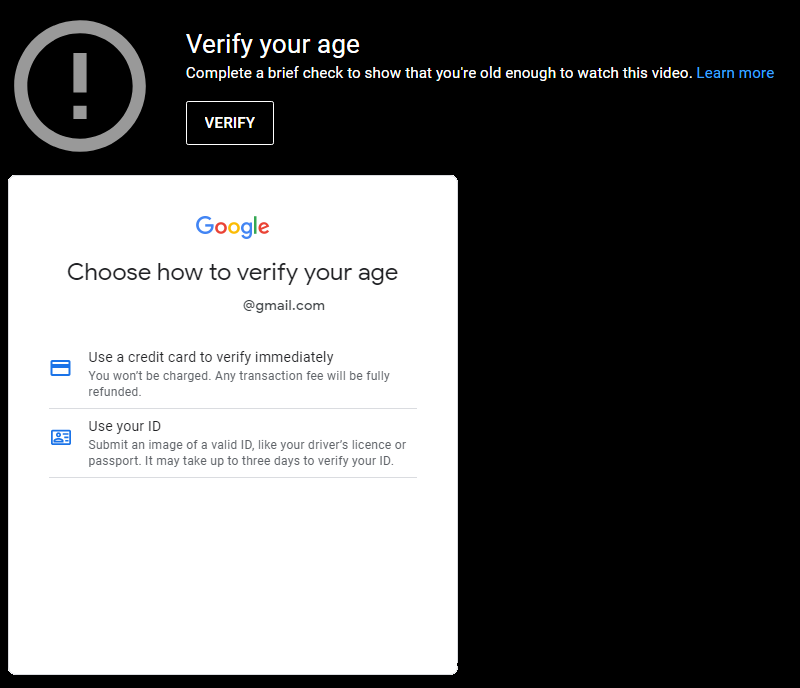Click the word 'refunded.' in the card description

115,392
